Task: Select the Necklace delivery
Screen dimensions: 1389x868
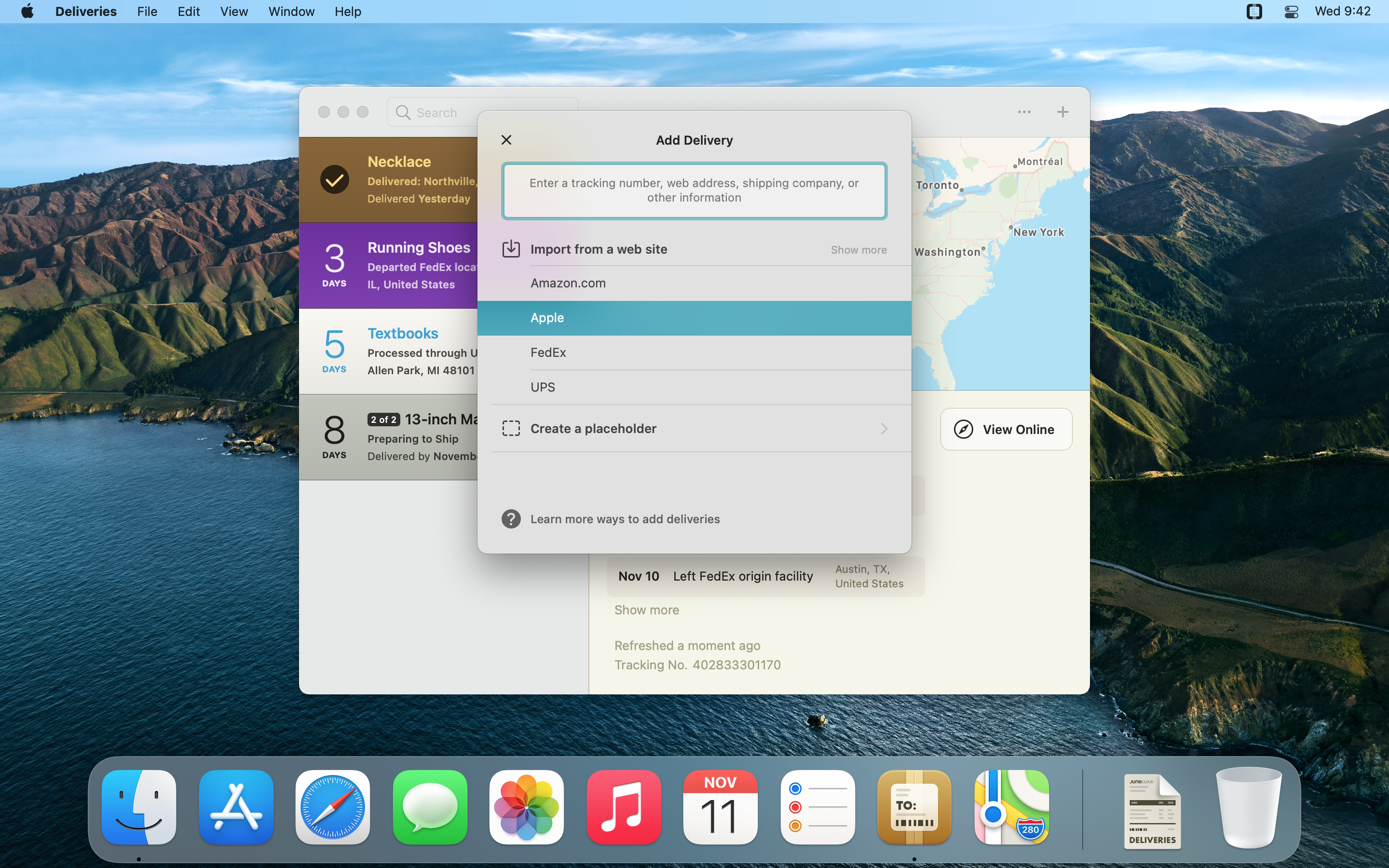Action: (x=388, y=180)
